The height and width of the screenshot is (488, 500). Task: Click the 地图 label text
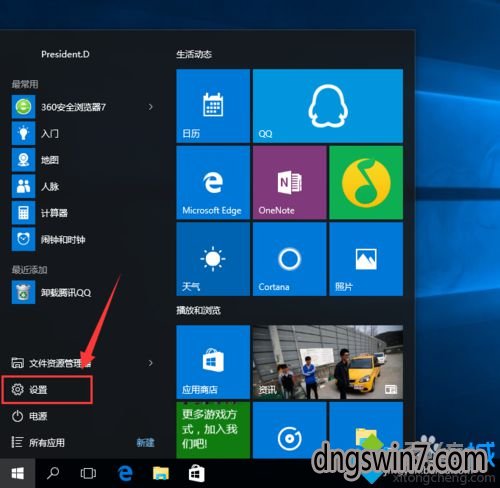(x=50, y=160)
